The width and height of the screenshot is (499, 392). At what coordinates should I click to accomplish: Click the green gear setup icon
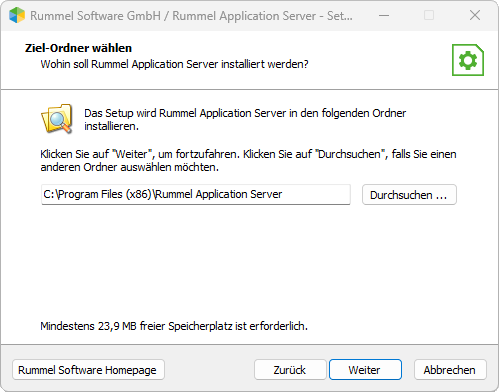468,60
